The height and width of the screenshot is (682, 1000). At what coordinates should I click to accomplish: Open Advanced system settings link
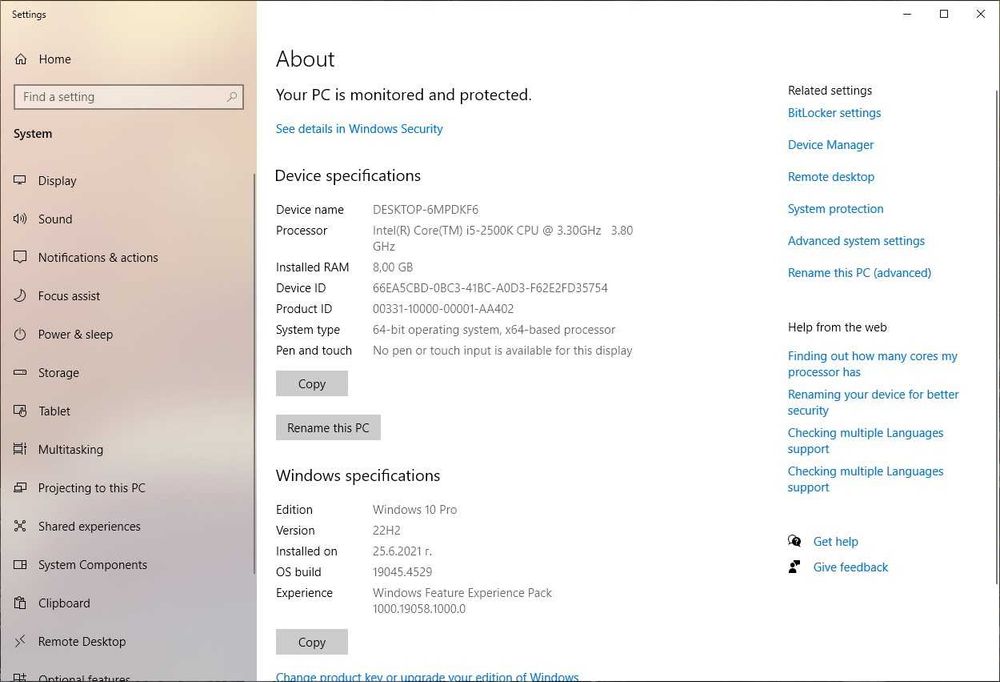(856, 241)
